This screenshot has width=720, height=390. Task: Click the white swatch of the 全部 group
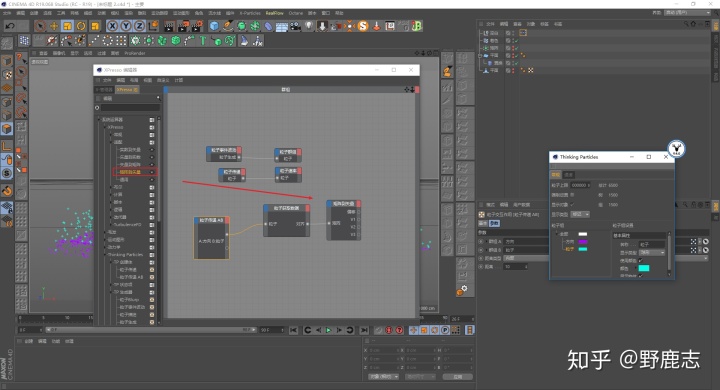tap(583, 234)
